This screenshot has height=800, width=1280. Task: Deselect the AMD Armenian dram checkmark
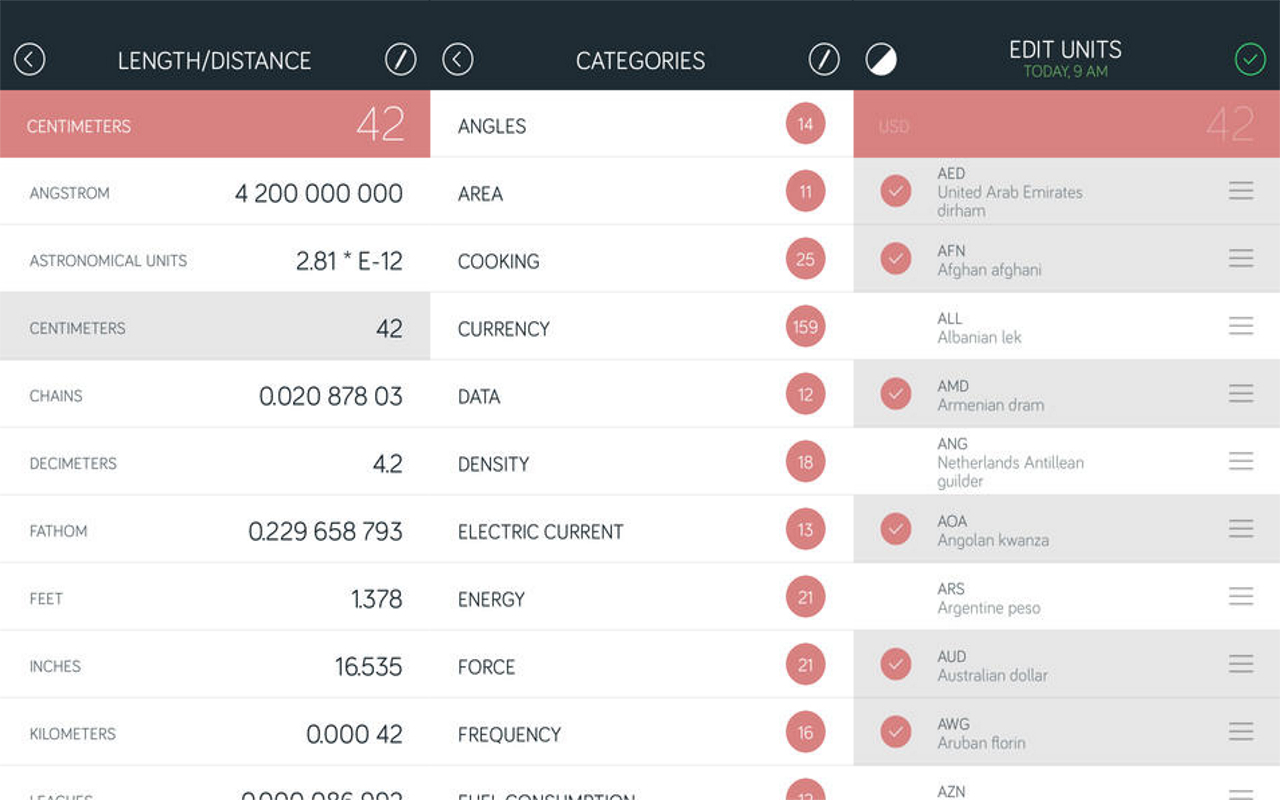(896, 394)
